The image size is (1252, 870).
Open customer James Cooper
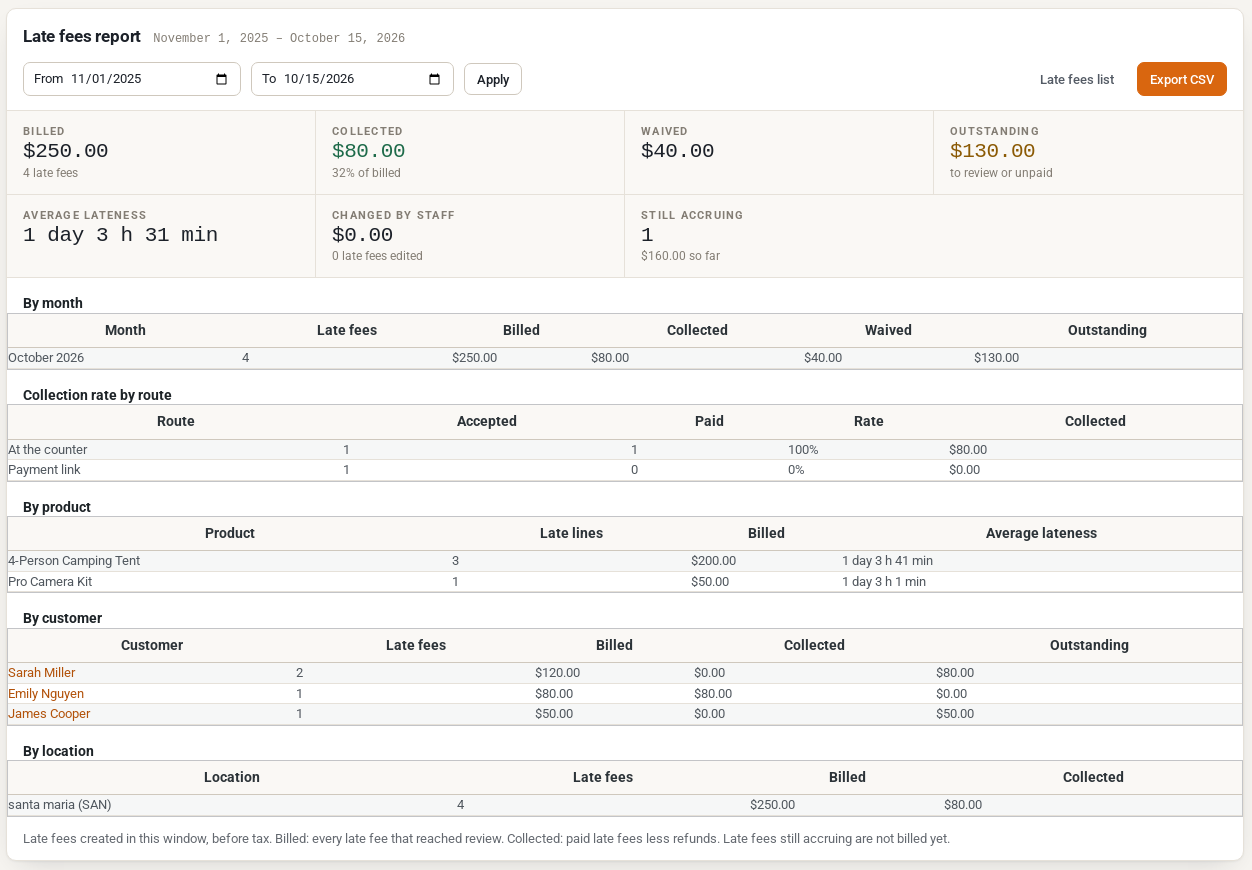point(49,714)
